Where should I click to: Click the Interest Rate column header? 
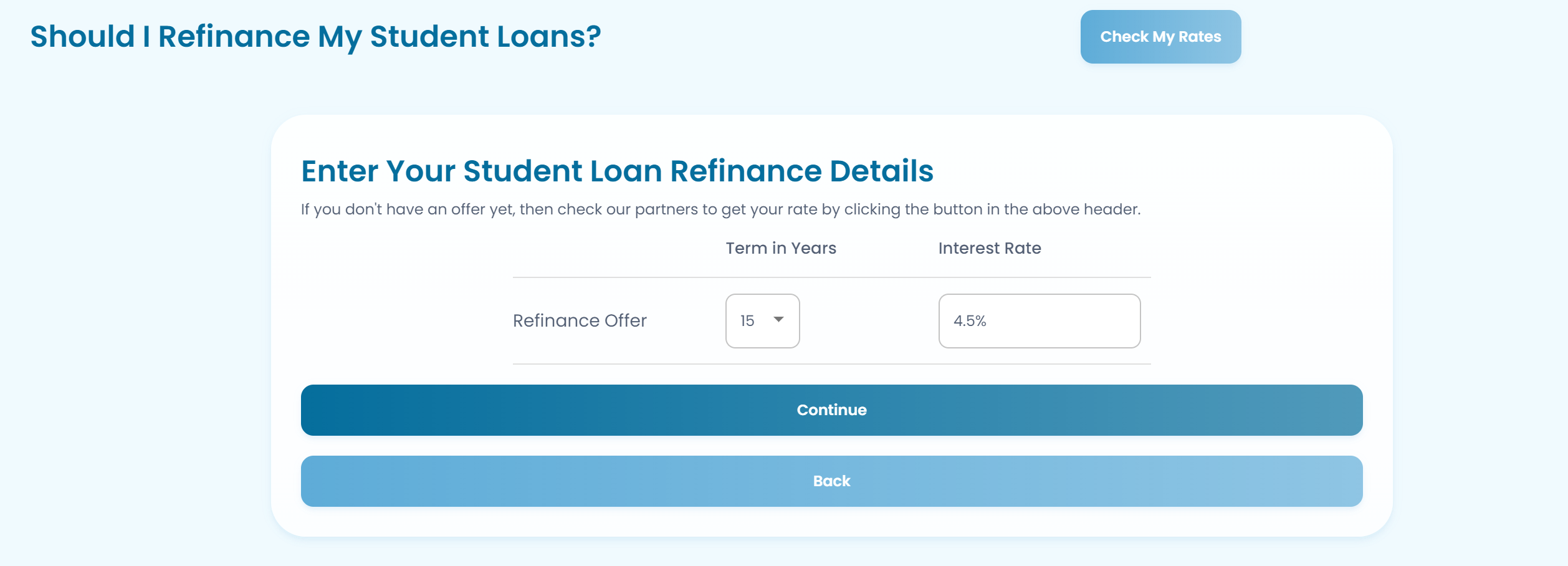tap(990, 248)
